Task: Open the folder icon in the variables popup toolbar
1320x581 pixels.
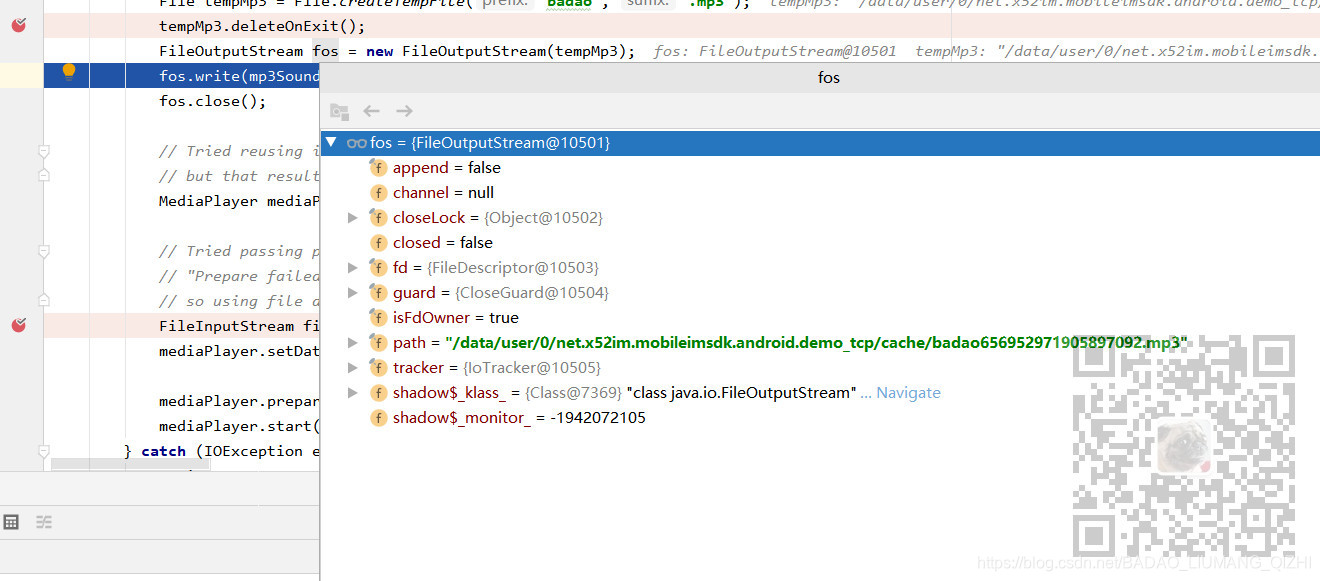Action: [338, 111]
